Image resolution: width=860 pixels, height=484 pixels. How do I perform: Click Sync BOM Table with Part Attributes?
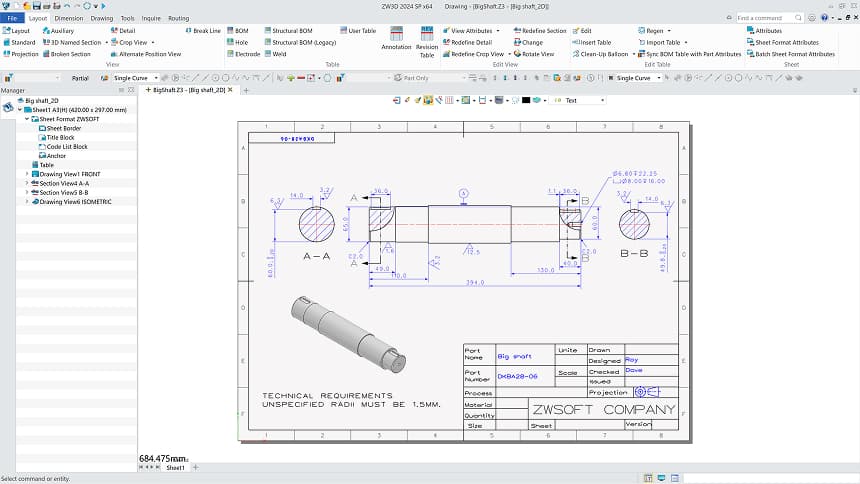[693, 54]
